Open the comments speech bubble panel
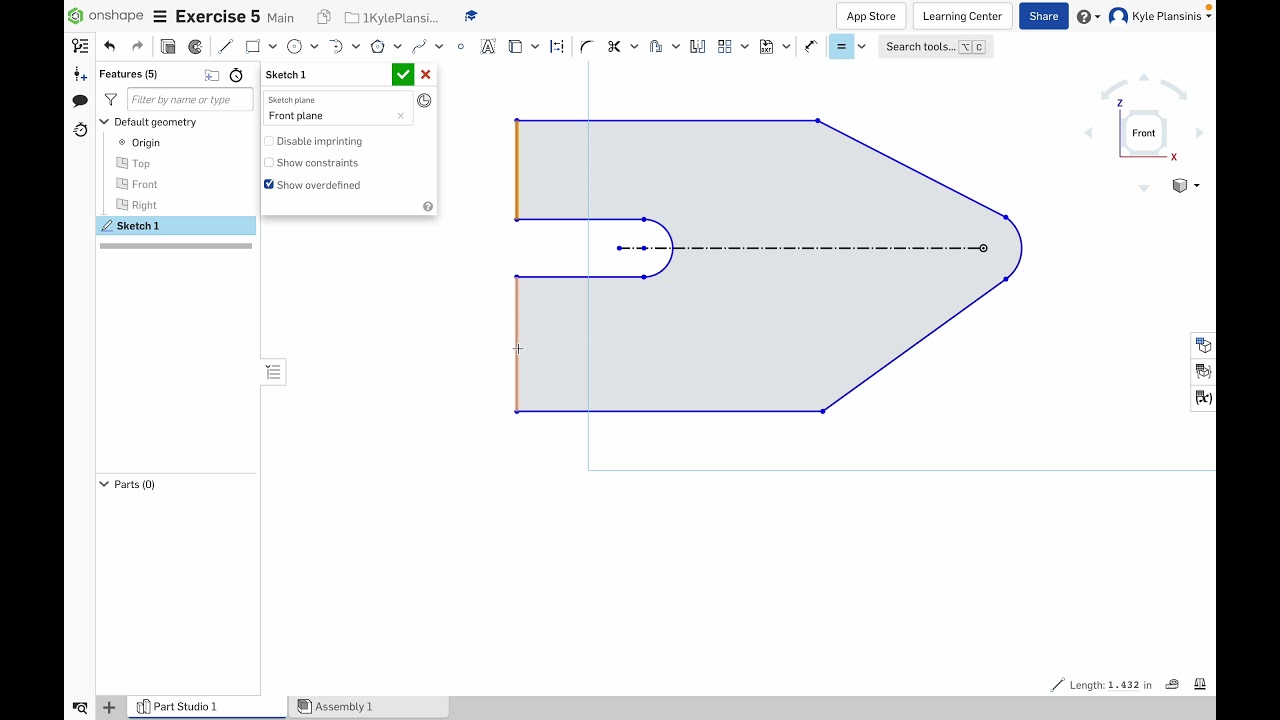1280x720 pixels. pyautogui.click(x=80, y=101)
